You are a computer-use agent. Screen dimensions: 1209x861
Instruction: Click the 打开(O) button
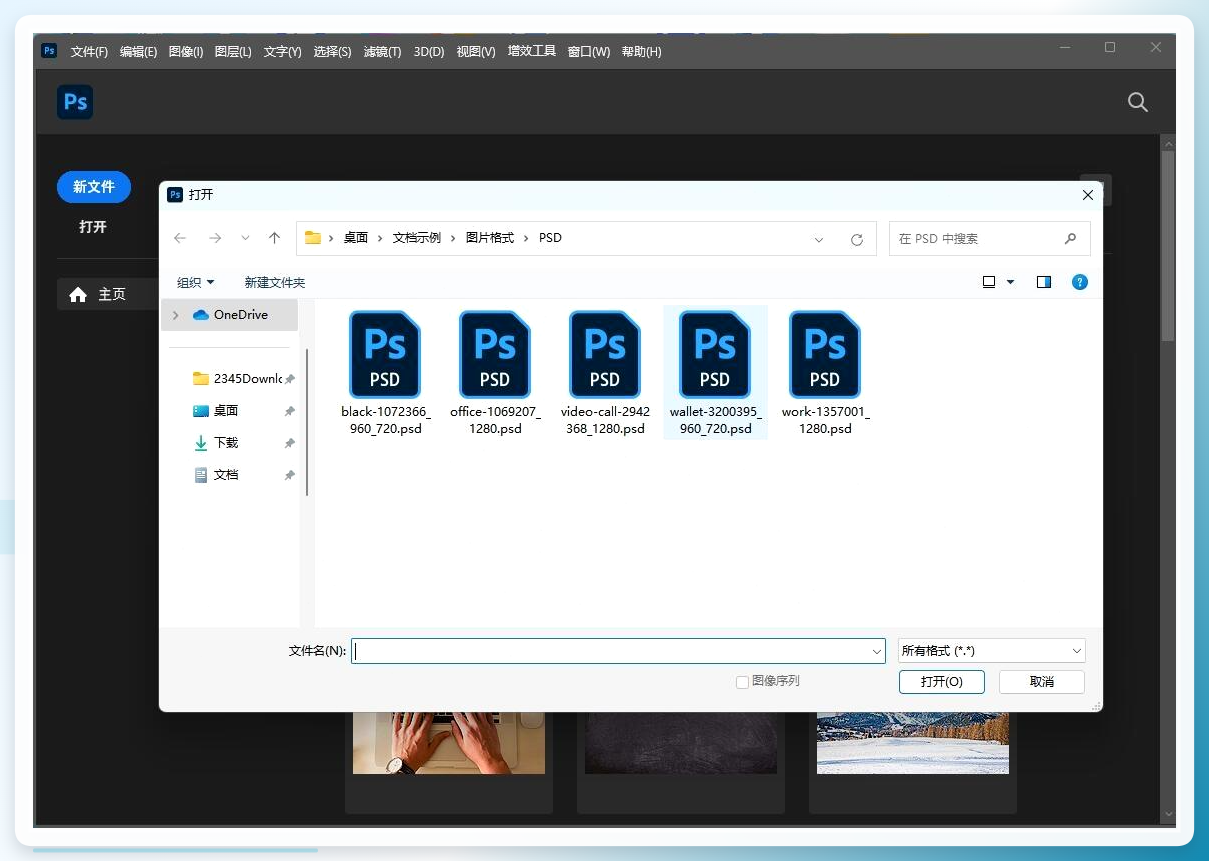coord(941,681)
